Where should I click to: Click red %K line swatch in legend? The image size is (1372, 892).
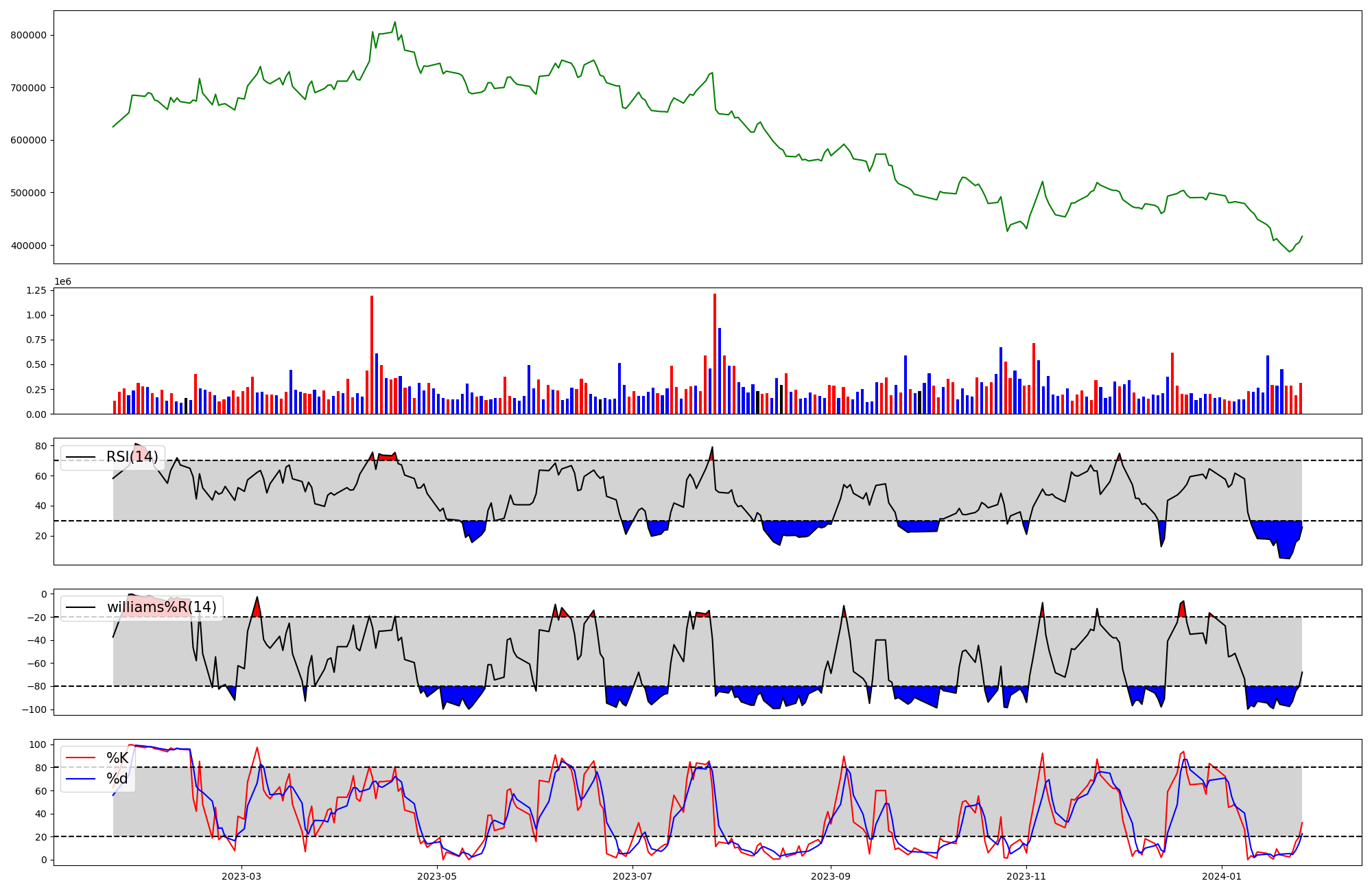[80, 758]
